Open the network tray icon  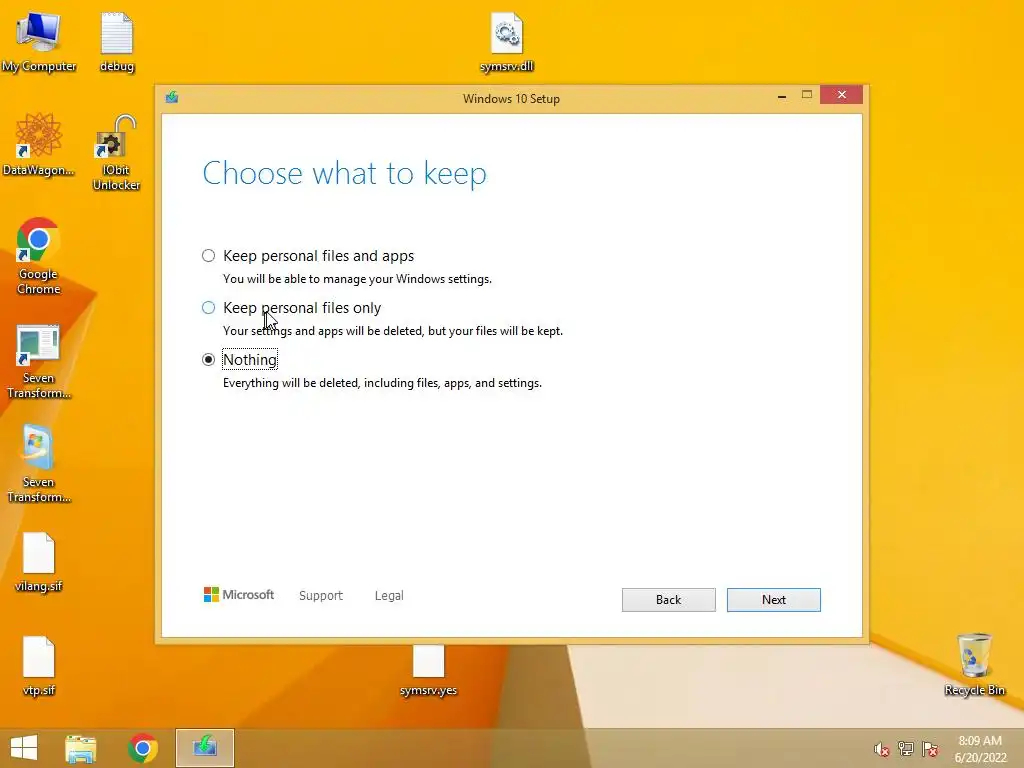click(x=906, y=748)
